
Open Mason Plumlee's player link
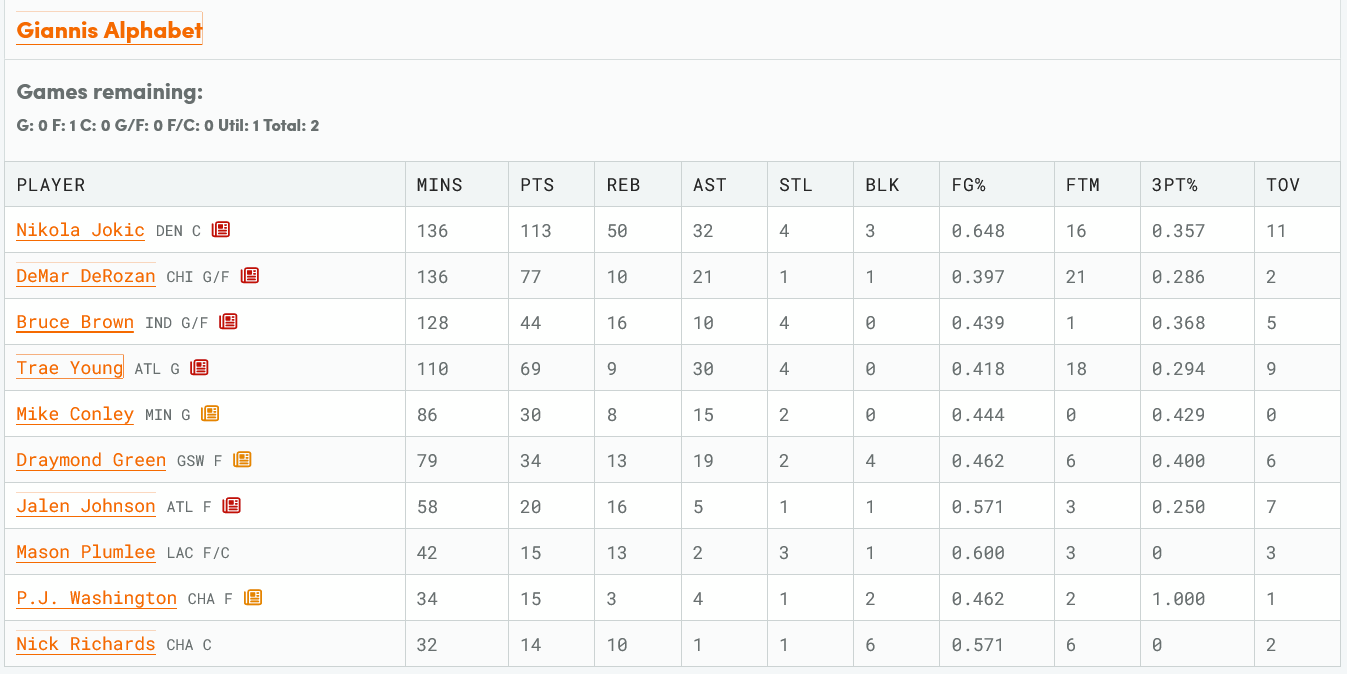[86, 552]
